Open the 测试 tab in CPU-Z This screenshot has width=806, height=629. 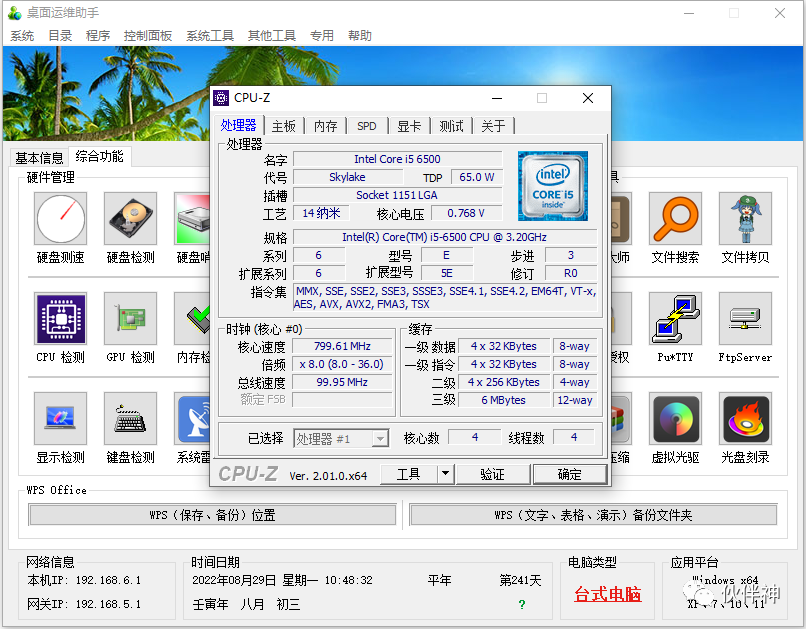pos(451,126)
